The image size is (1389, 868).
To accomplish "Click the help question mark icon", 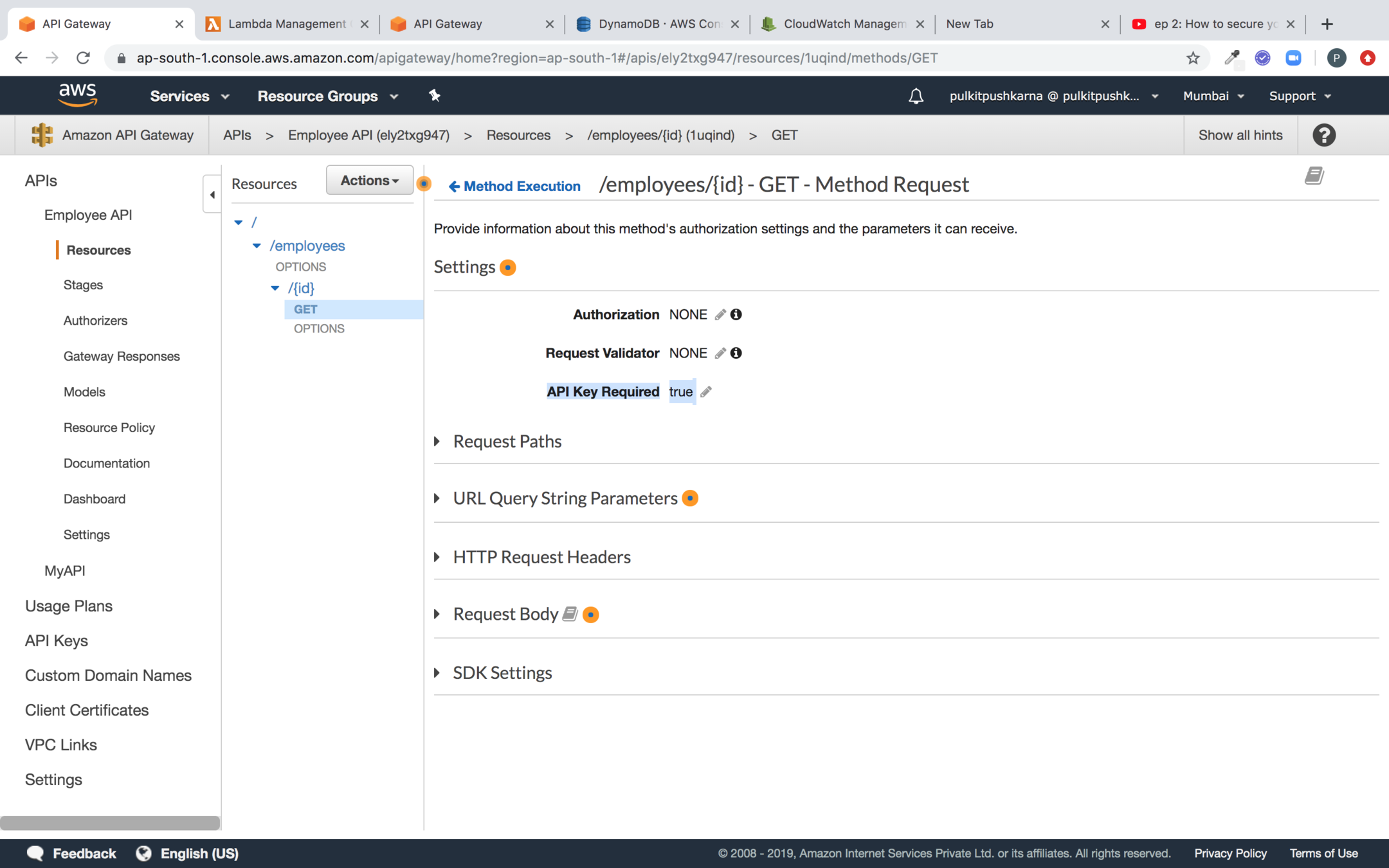I will [1324, 135].
